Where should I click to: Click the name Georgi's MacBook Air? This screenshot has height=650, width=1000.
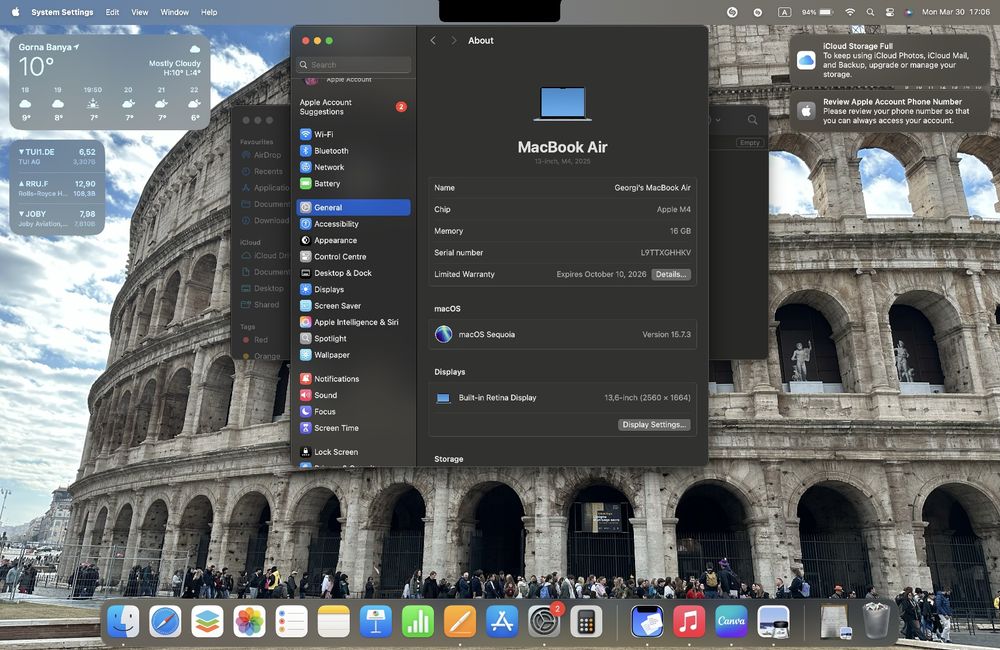pos(652,188)
